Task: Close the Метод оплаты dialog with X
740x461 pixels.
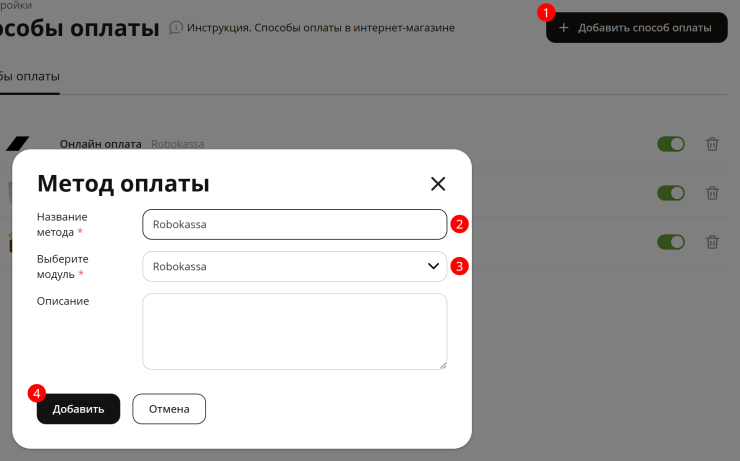Action: [x=438, y=184]
